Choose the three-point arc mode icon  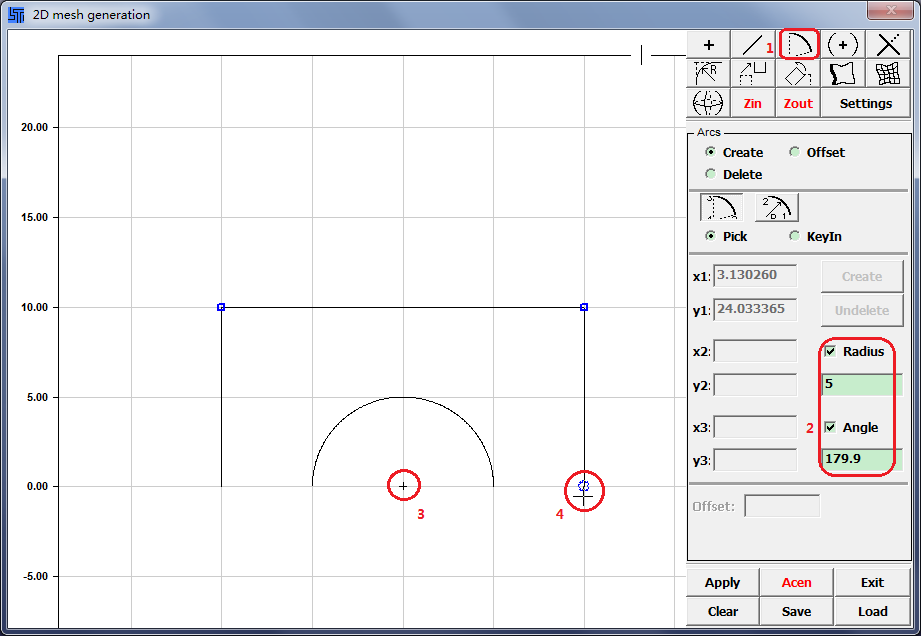(x=720, y=207)
